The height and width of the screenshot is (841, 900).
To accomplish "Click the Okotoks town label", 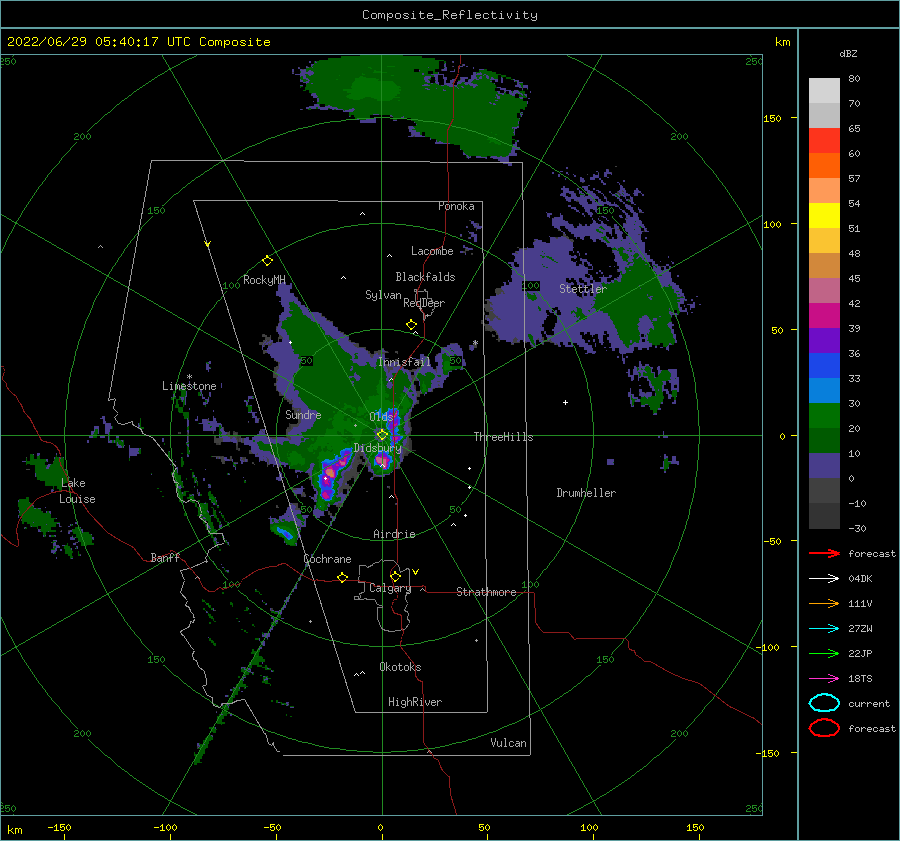I will tap(400, 667).
